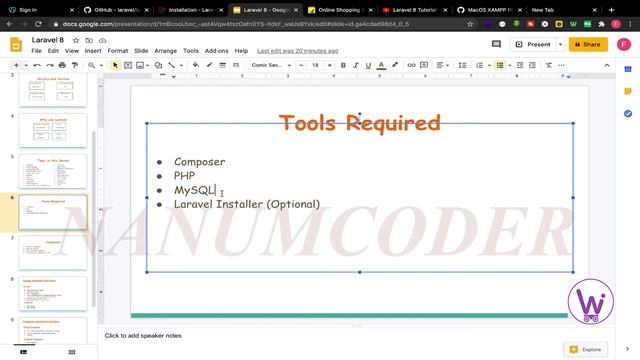Screen dimensions: 640x360
Task: Collapse the menus with chevron up
Action: [607, 65]
